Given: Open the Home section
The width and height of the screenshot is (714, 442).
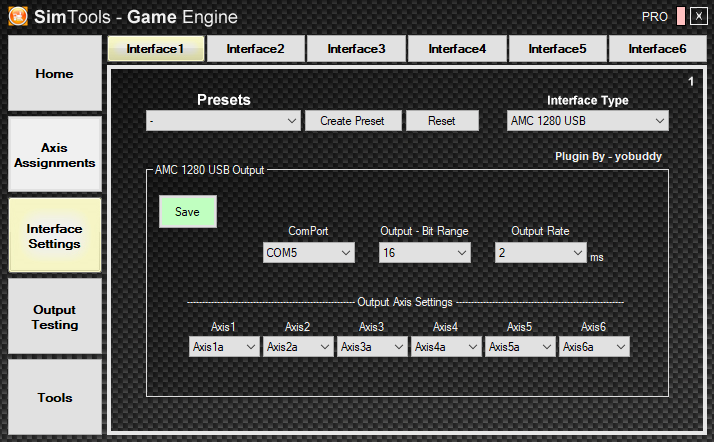Looking at the screenshot, I should click(55, 74).
